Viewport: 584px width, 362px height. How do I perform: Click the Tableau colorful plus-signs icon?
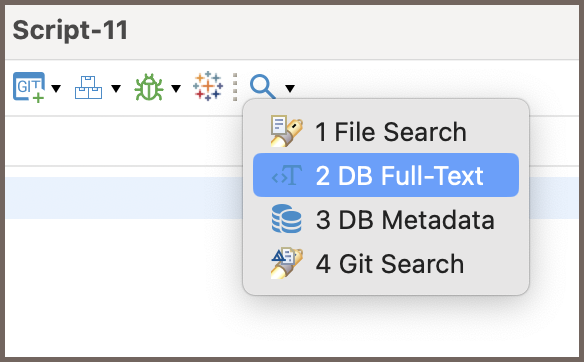point(208,86)
